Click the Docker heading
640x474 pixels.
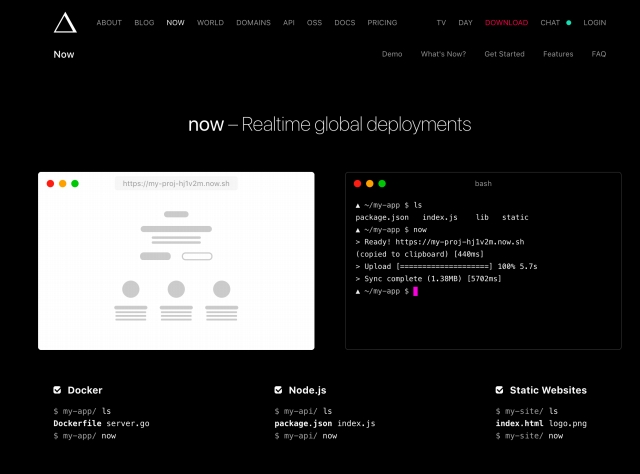(x=85, y=390)
